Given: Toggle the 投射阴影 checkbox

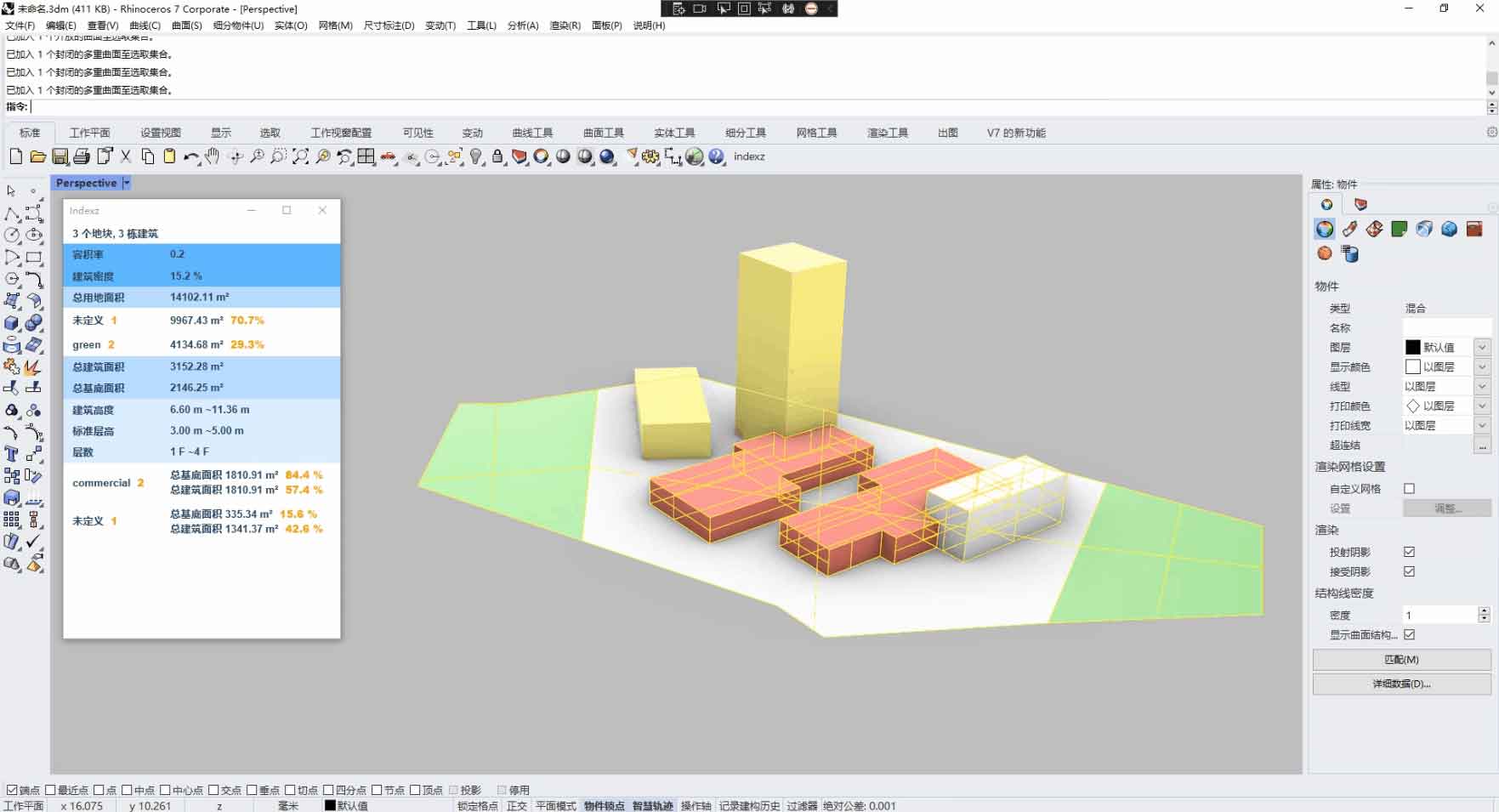Looking at the screenshot, I should (x=1409, y=552).
